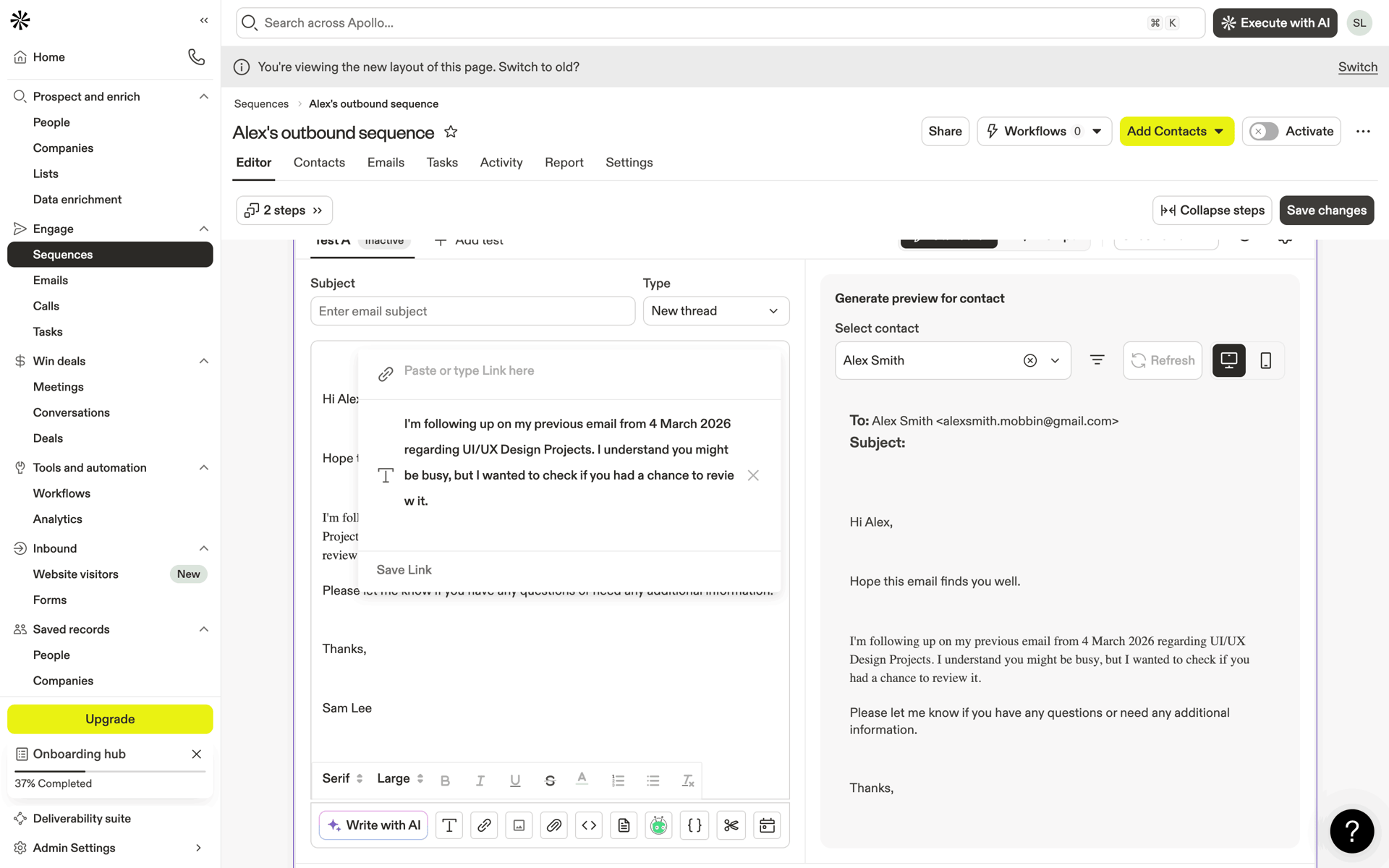Click the info icon in layout banner
Viewport: 1389px width, 868px height.
(x=242, y=67)
